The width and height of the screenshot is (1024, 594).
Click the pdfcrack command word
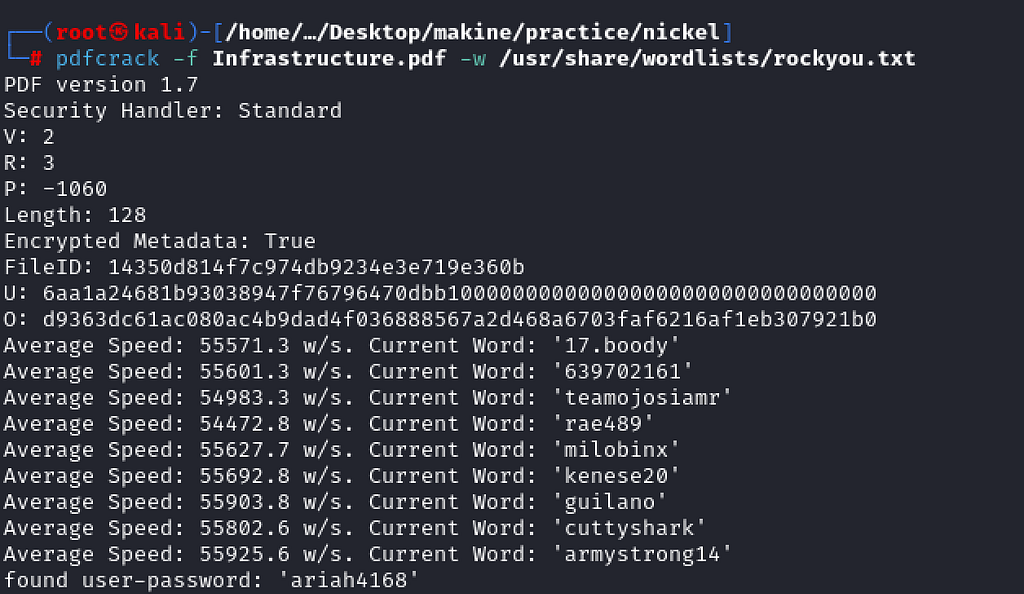(x=107, y=58)
